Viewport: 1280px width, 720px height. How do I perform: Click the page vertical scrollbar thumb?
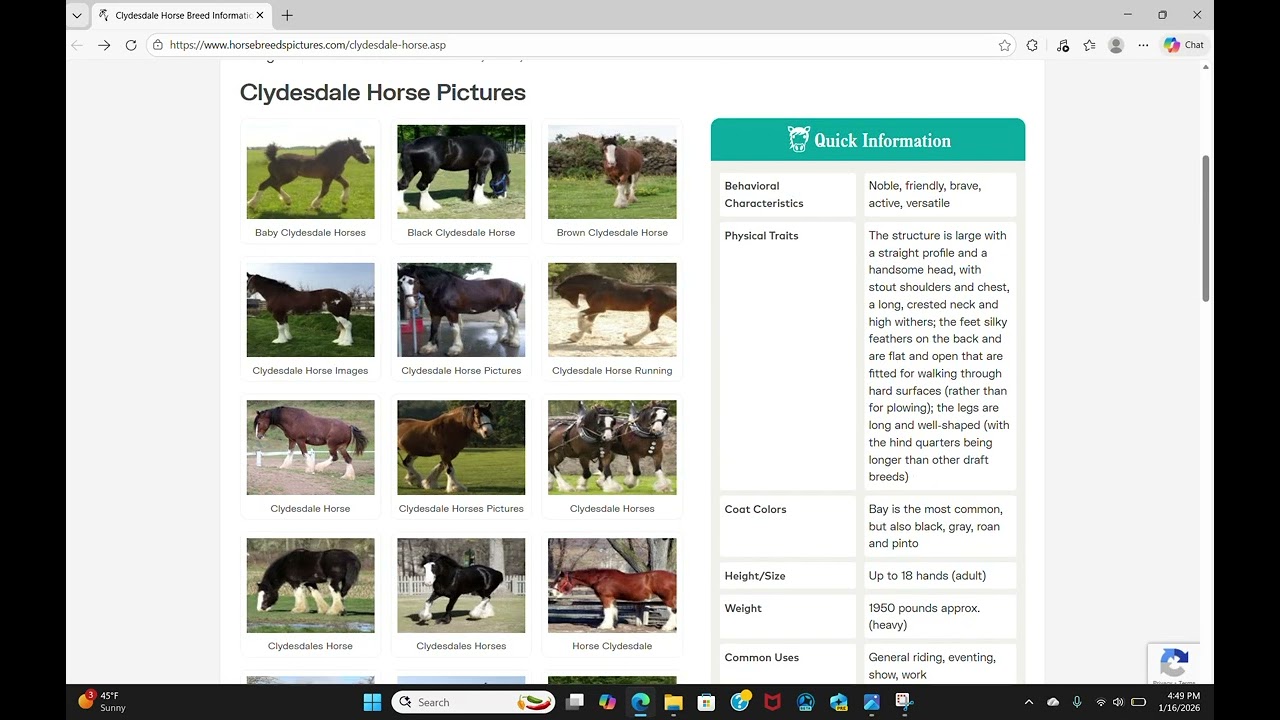[1205, 228]
